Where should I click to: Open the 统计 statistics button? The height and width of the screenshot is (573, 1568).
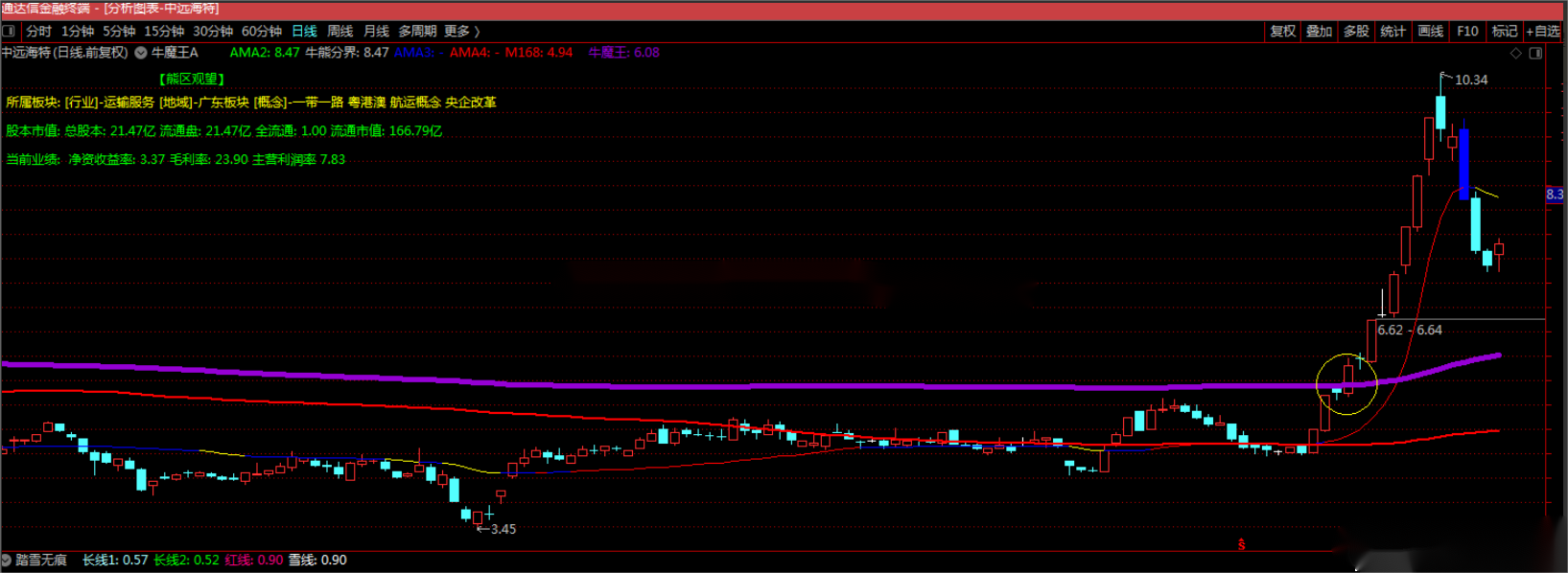pos(1393,31)
